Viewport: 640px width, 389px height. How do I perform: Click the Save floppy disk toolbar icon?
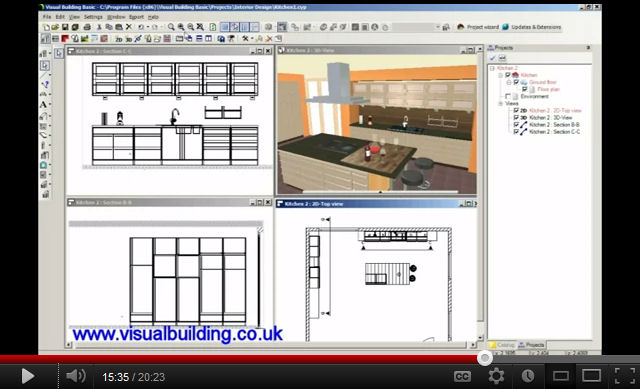(65, 27)
